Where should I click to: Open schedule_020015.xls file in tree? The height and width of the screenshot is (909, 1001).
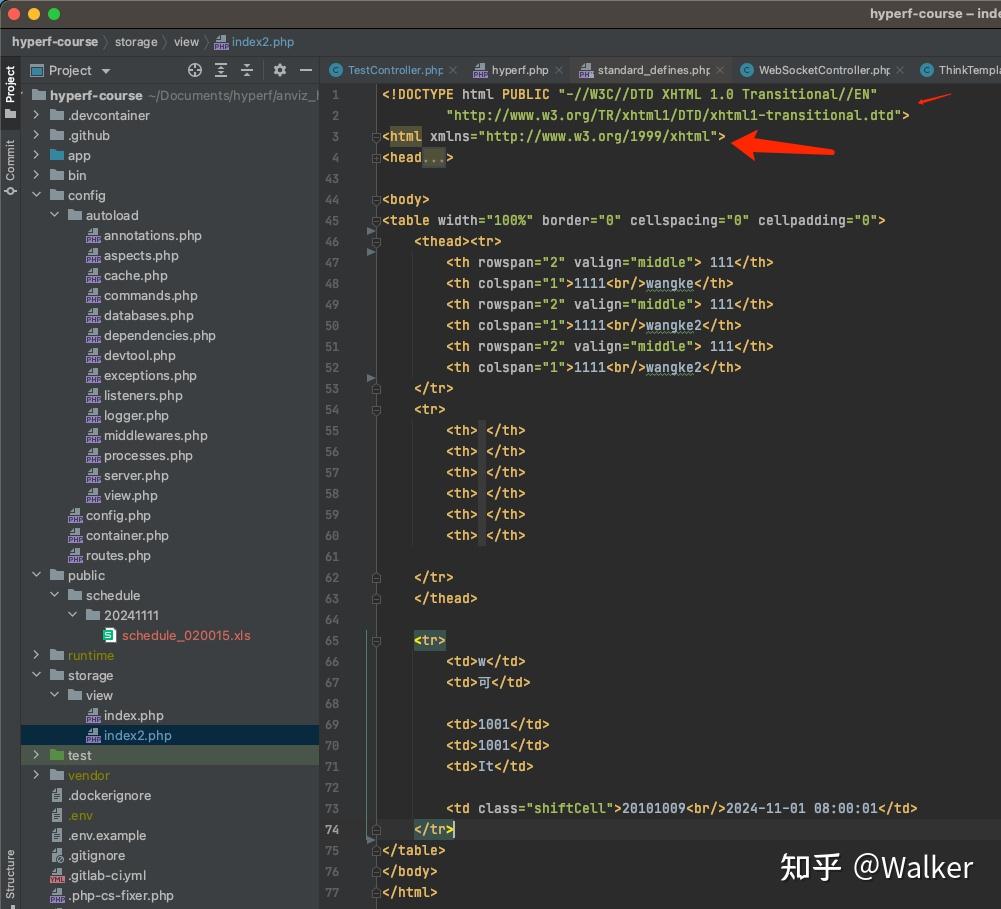coord(186,635)
